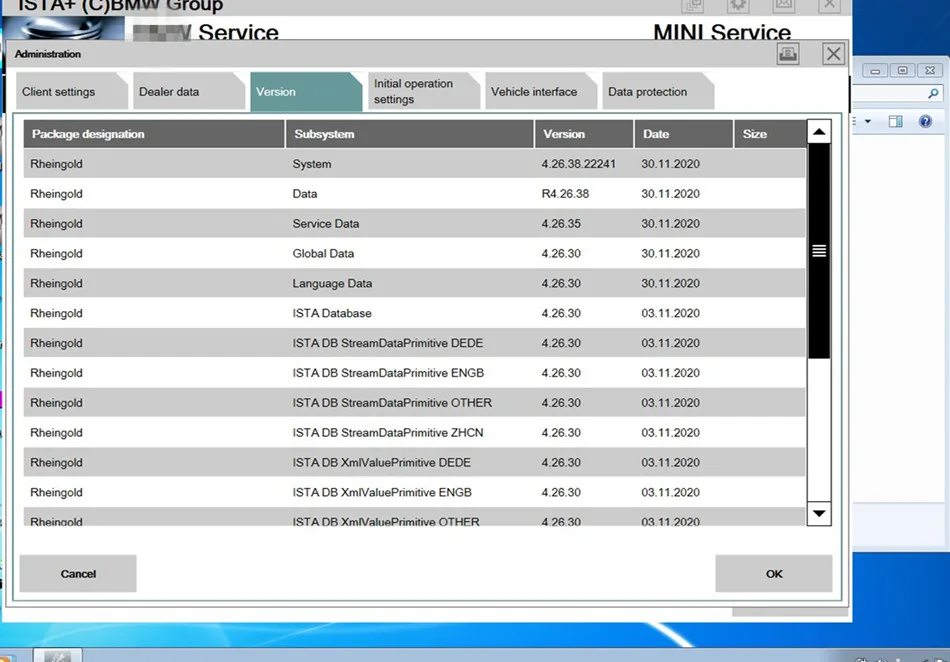The image size is (950, 662).
Task: Click the help icon in background window
Action: pyautogui.click(x=925, y=122)
